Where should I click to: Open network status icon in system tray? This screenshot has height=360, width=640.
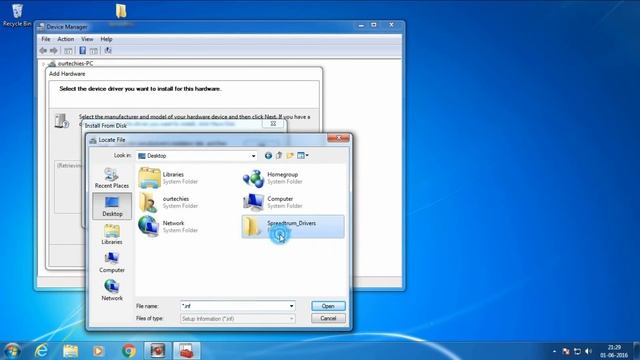click(x=577, y=351)
